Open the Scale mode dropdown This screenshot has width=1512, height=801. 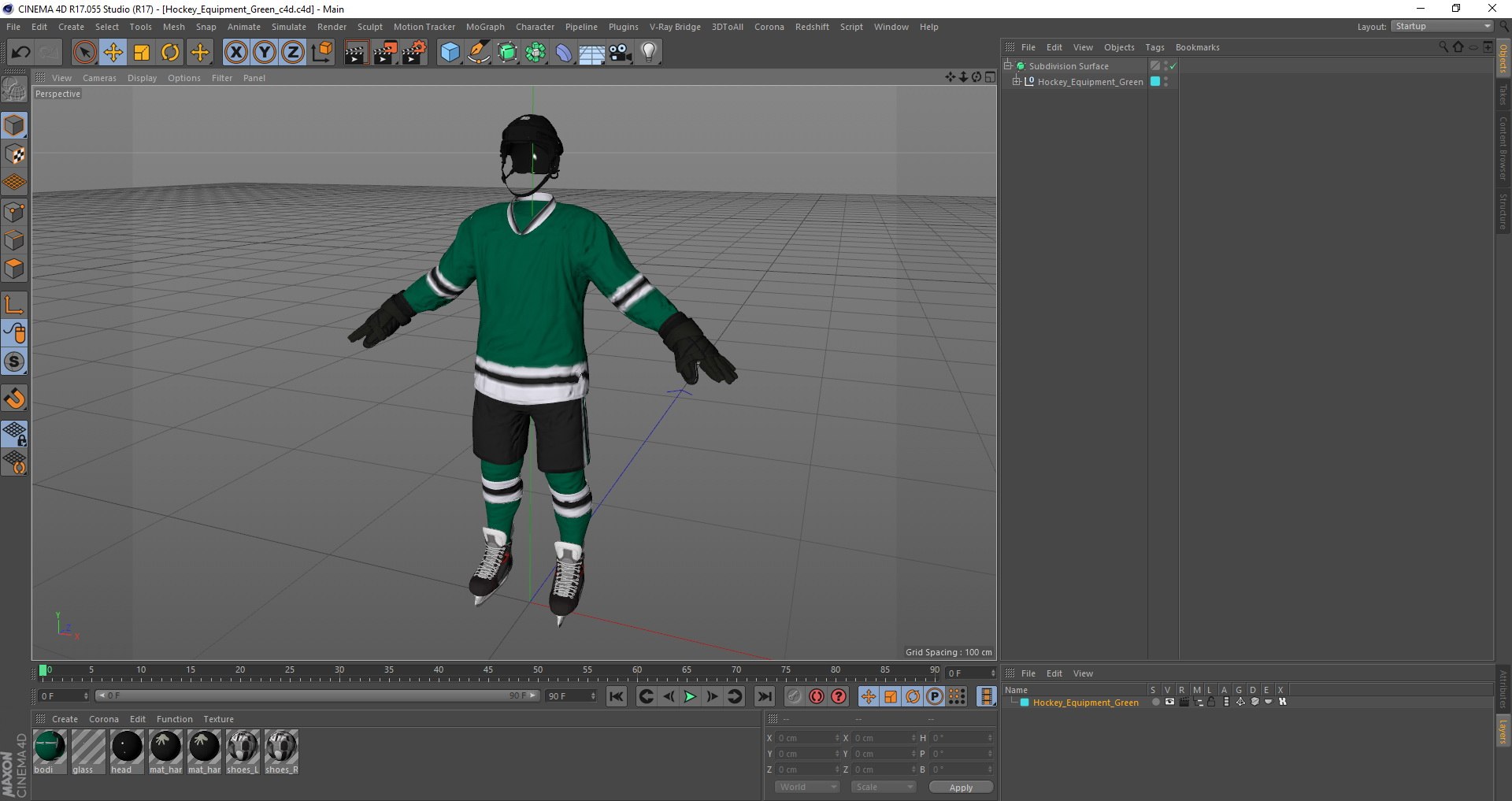[x=884, y=787]
